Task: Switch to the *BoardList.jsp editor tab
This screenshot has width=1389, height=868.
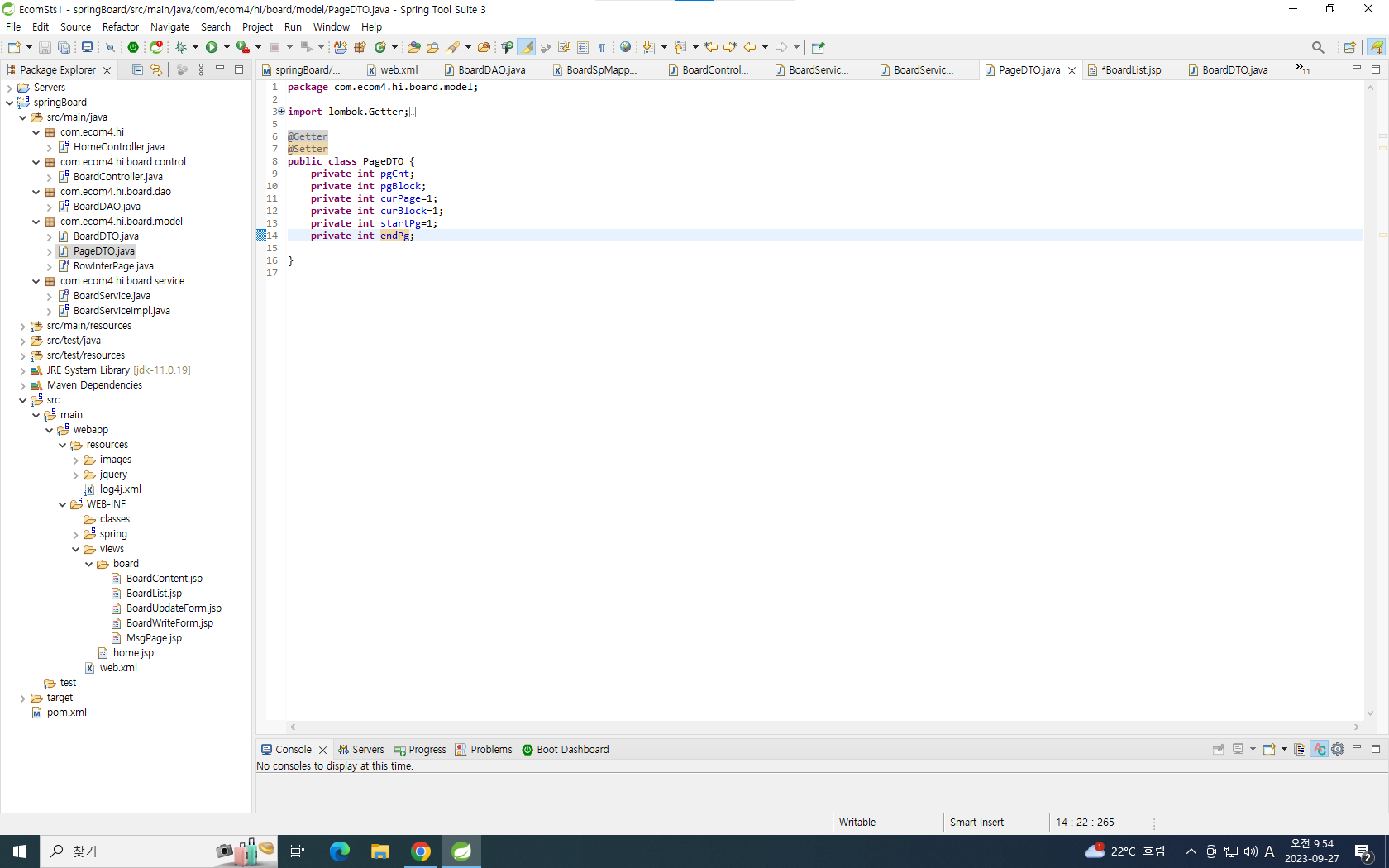Action: point(1125,70)
